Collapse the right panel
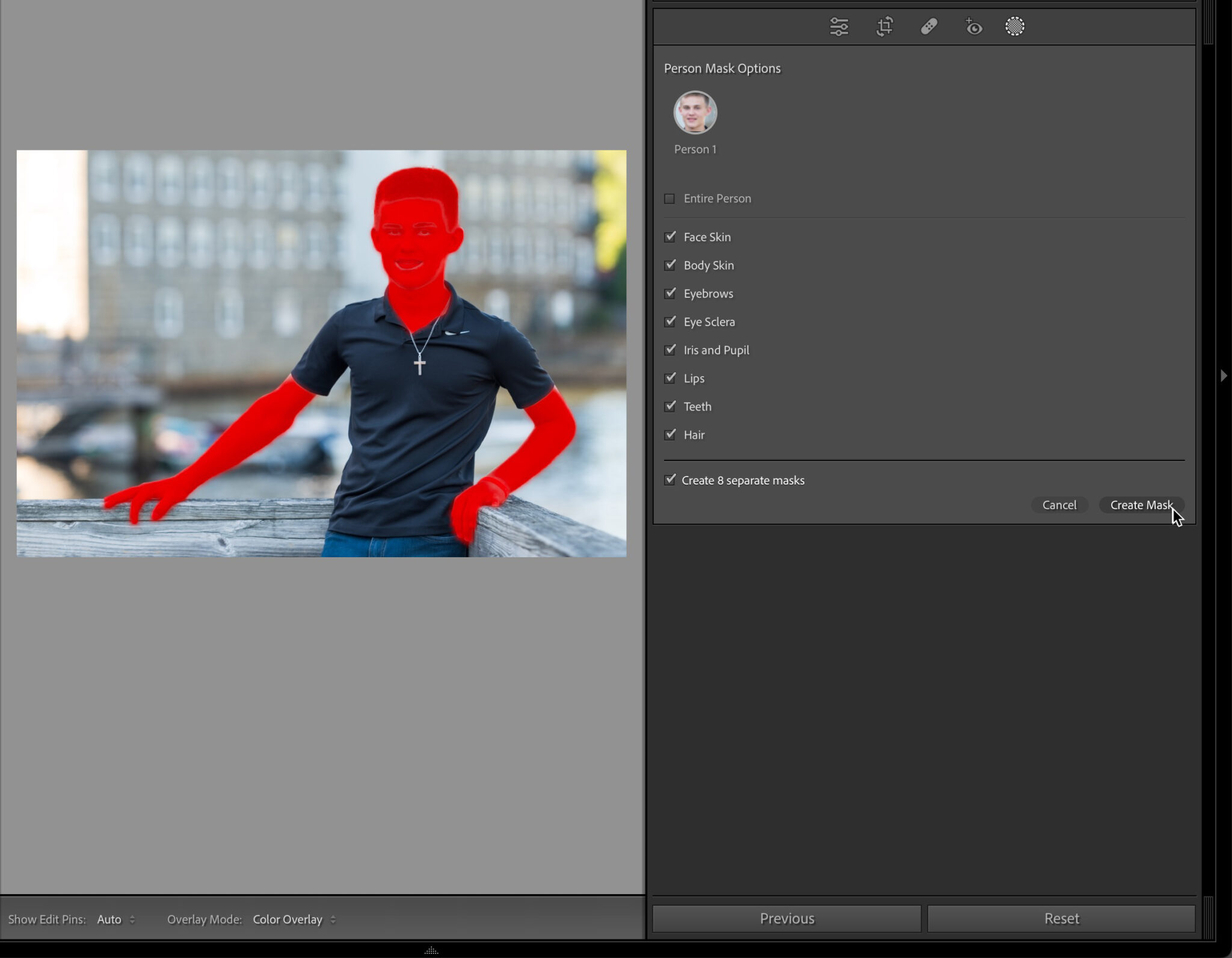 [x=1222, y=375]
